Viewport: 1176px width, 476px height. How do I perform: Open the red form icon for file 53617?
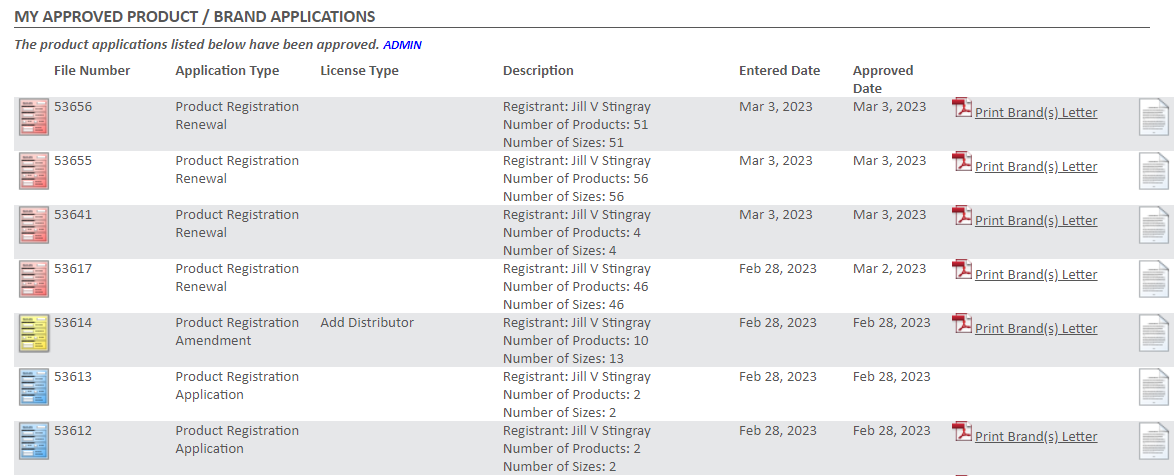(x=34, y=279)
